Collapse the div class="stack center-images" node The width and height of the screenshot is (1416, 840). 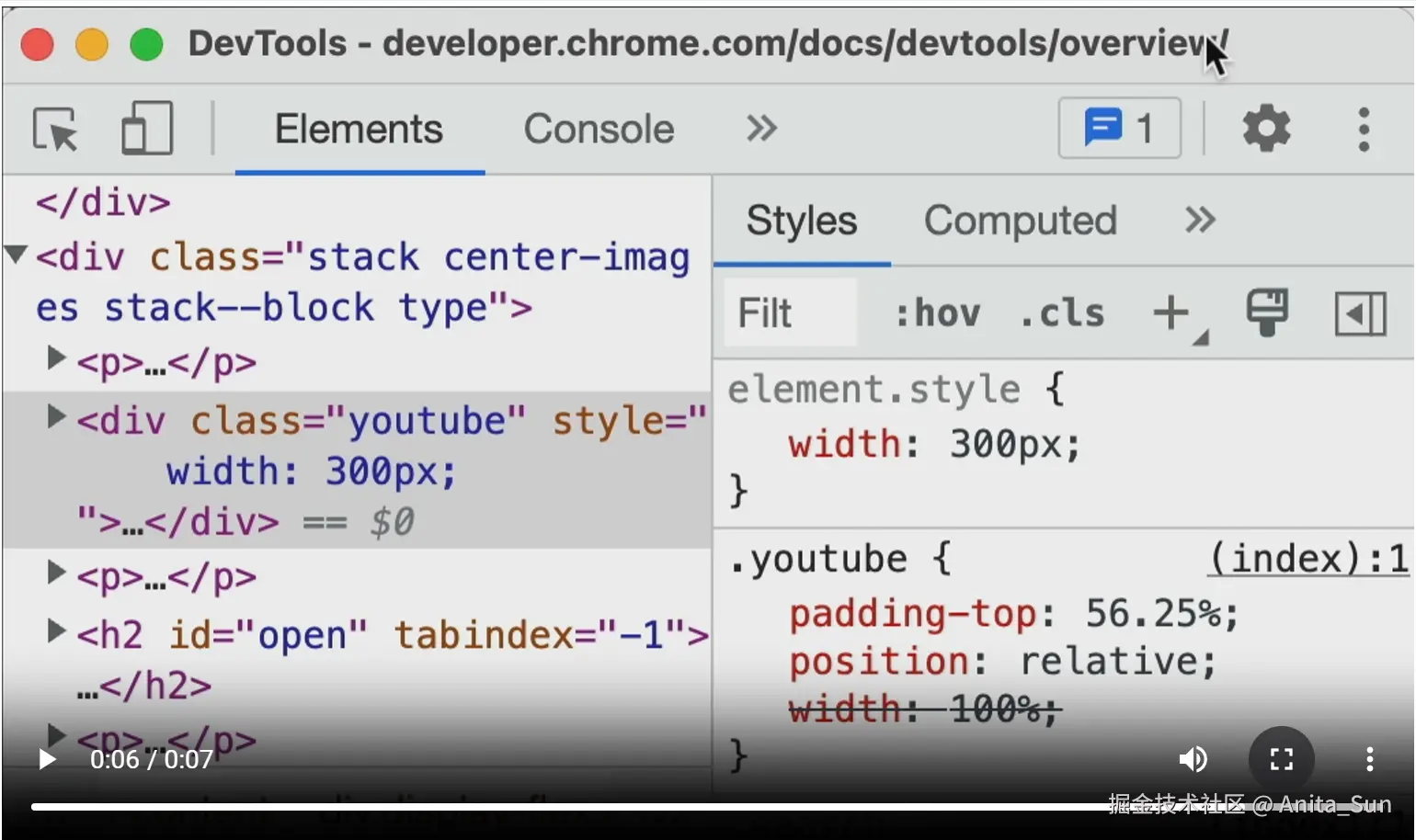pos(15,254)
